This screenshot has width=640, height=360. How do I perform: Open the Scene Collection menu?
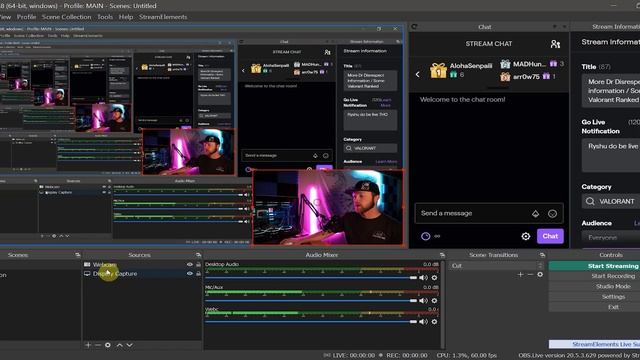(x=67, y=17)
